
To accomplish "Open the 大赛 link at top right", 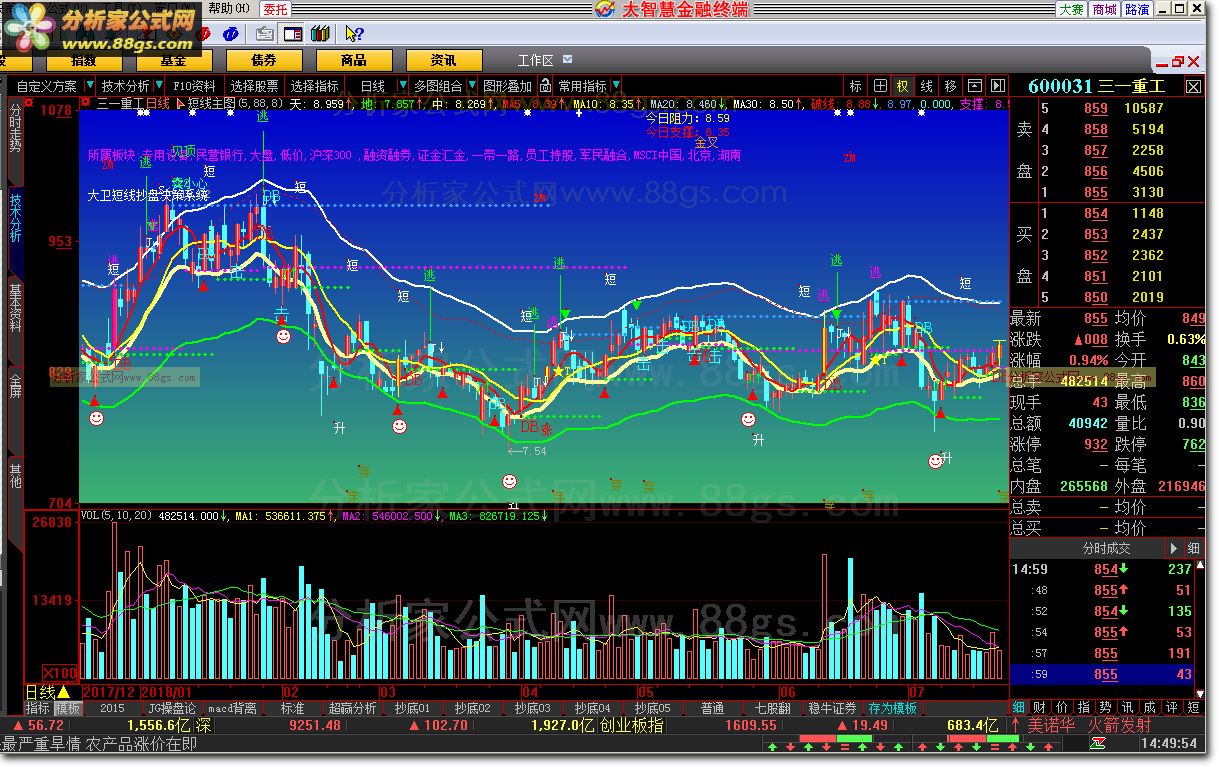I will [x=1072, y=9].
